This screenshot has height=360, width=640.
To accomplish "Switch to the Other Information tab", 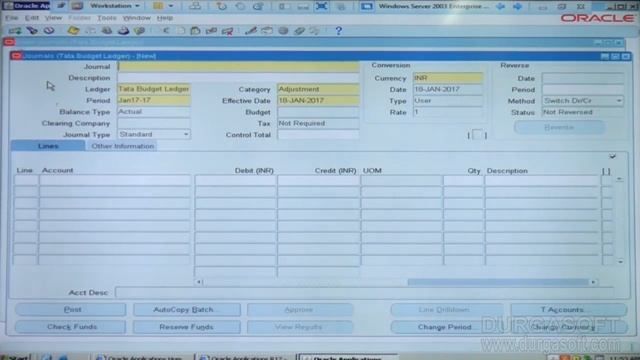I will pos(122,146).
